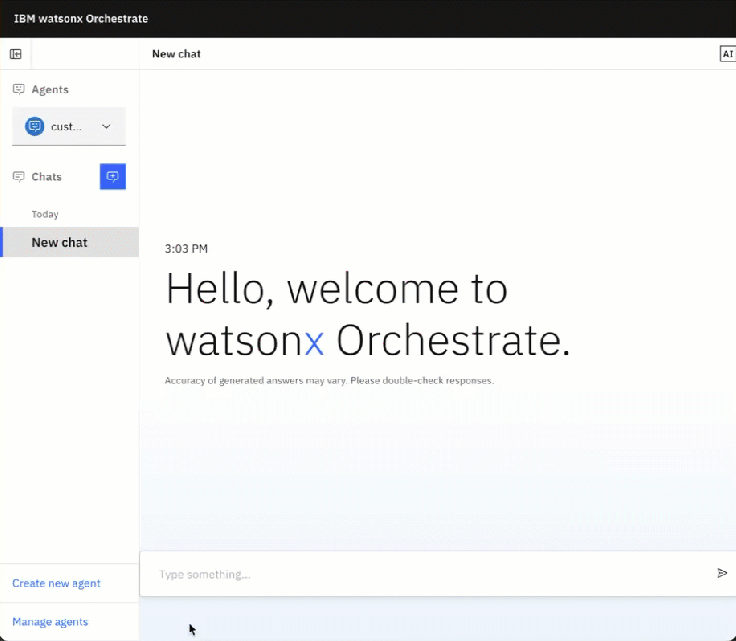
Task: Select the 'New chat' conversation in sidebar
Action: tap(60, 242)
